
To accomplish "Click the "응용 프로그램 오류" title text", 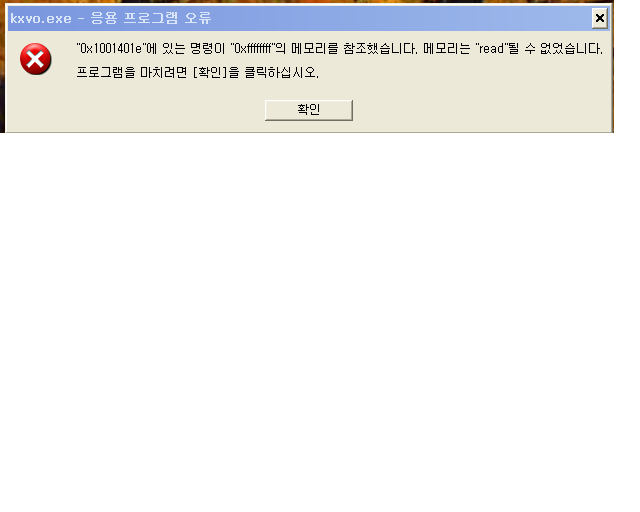I will click(151, 18).
